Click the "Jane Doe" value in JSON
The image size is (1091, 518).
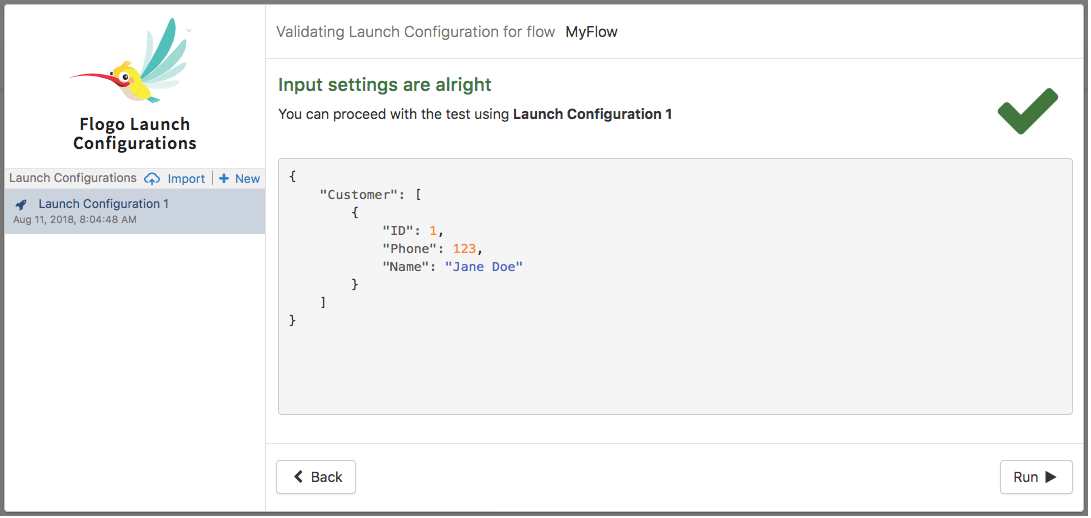pos(484,267)
